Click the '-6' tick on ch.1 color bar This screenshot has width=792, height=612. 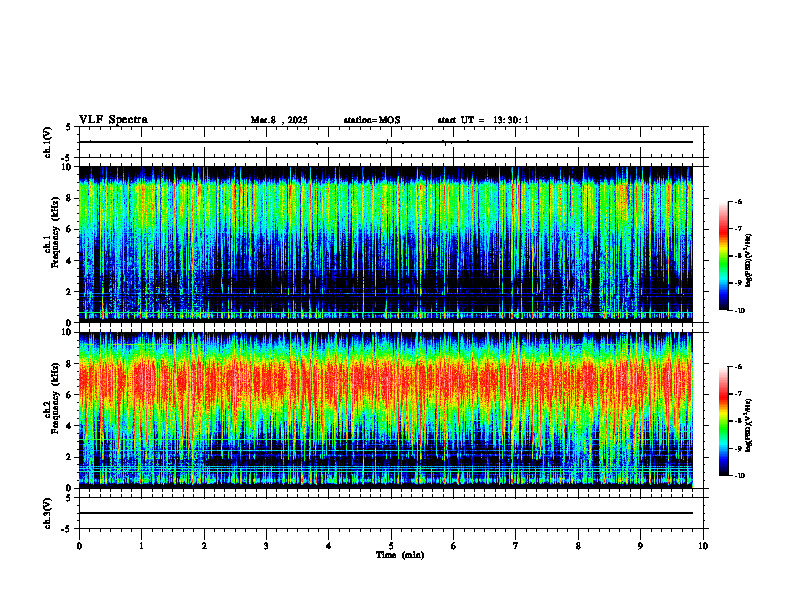click(738, 202)
